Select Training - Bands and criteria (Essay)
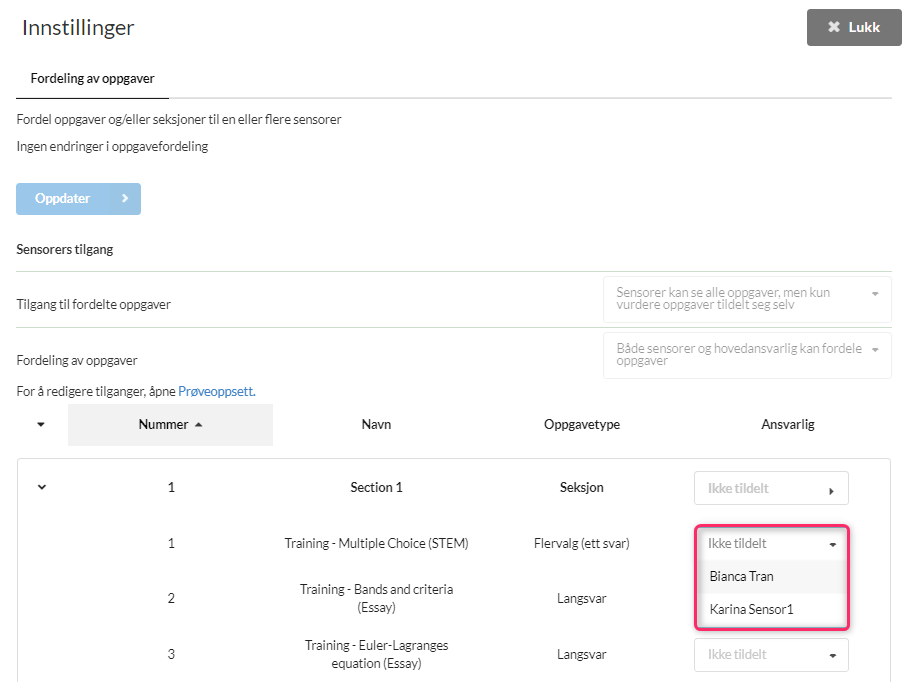910x682 pixels. [x=376, y=598]
